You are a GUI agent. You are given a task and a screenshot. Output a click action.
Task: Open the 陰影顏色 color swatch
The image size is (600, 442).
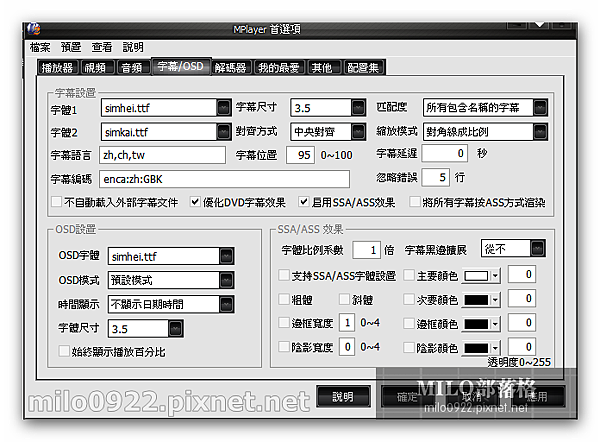tap(481, 348)
